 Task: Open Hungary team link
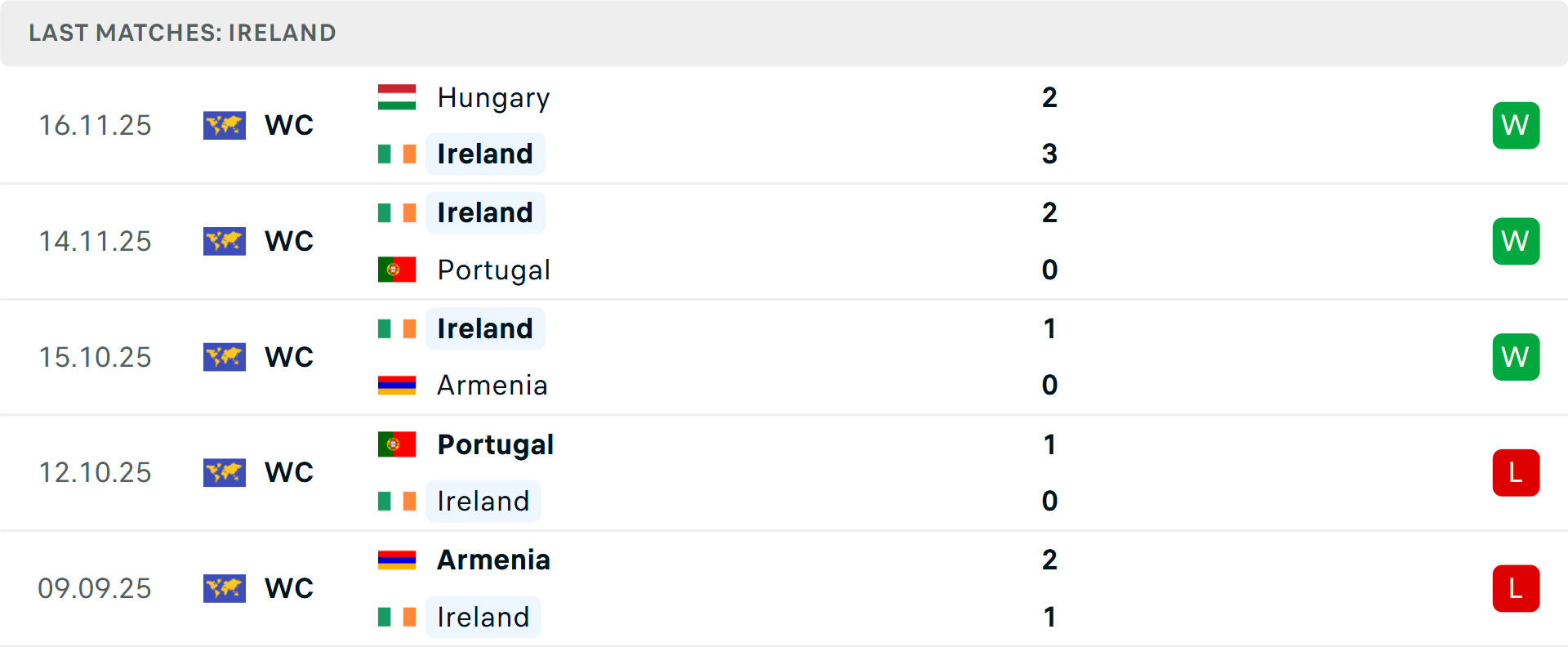(x=493, y=98)
